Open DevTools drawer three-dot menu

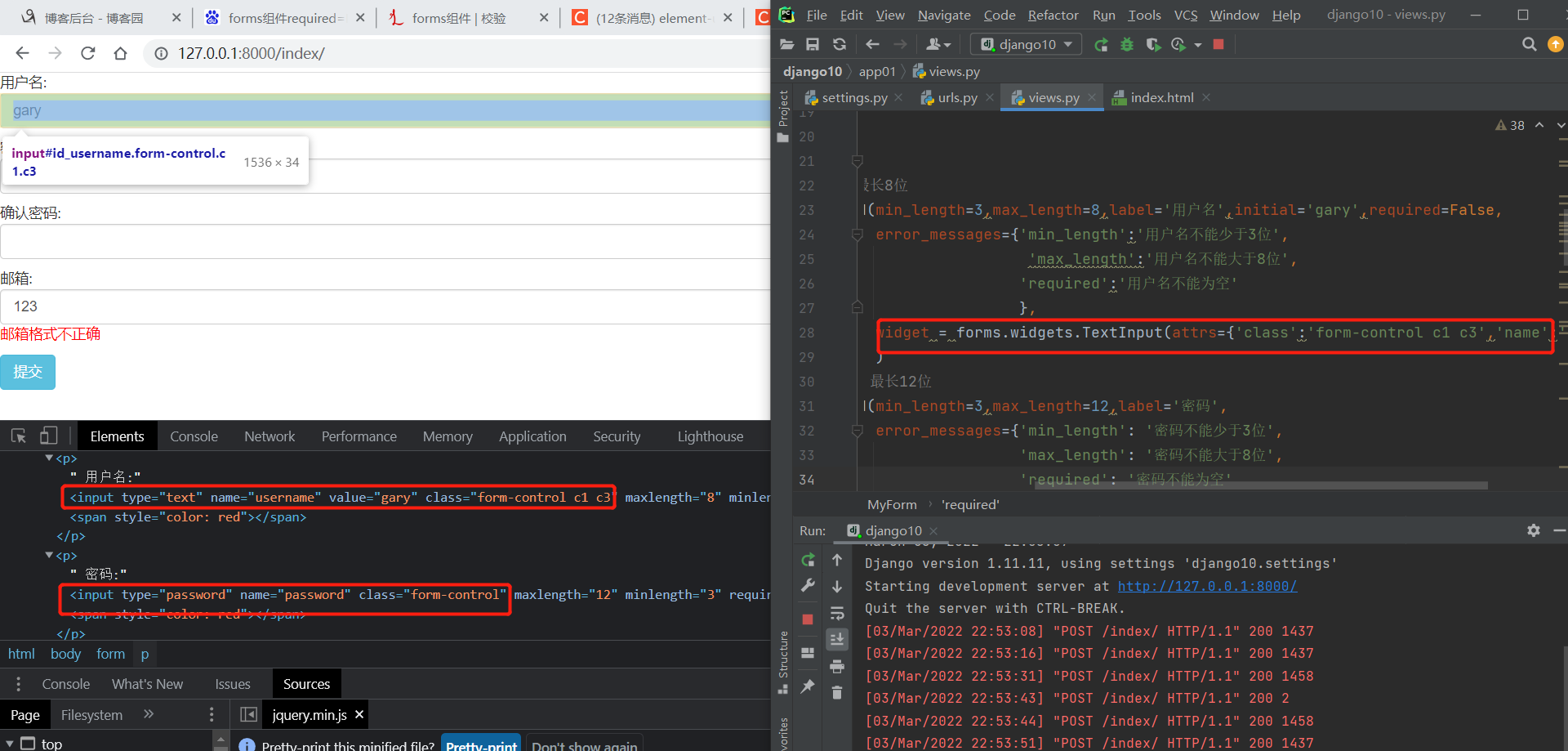[x=18, y=684]
